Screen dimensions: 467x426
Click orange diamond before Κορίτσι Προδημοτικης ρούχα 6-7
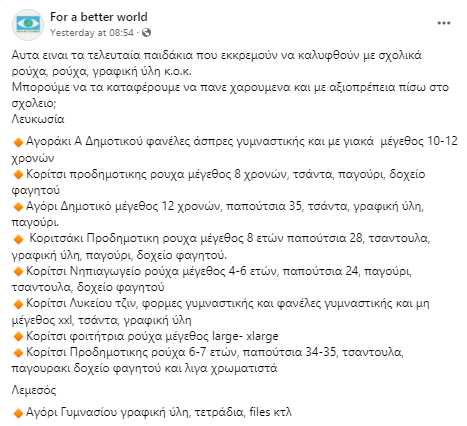point(18,352)
